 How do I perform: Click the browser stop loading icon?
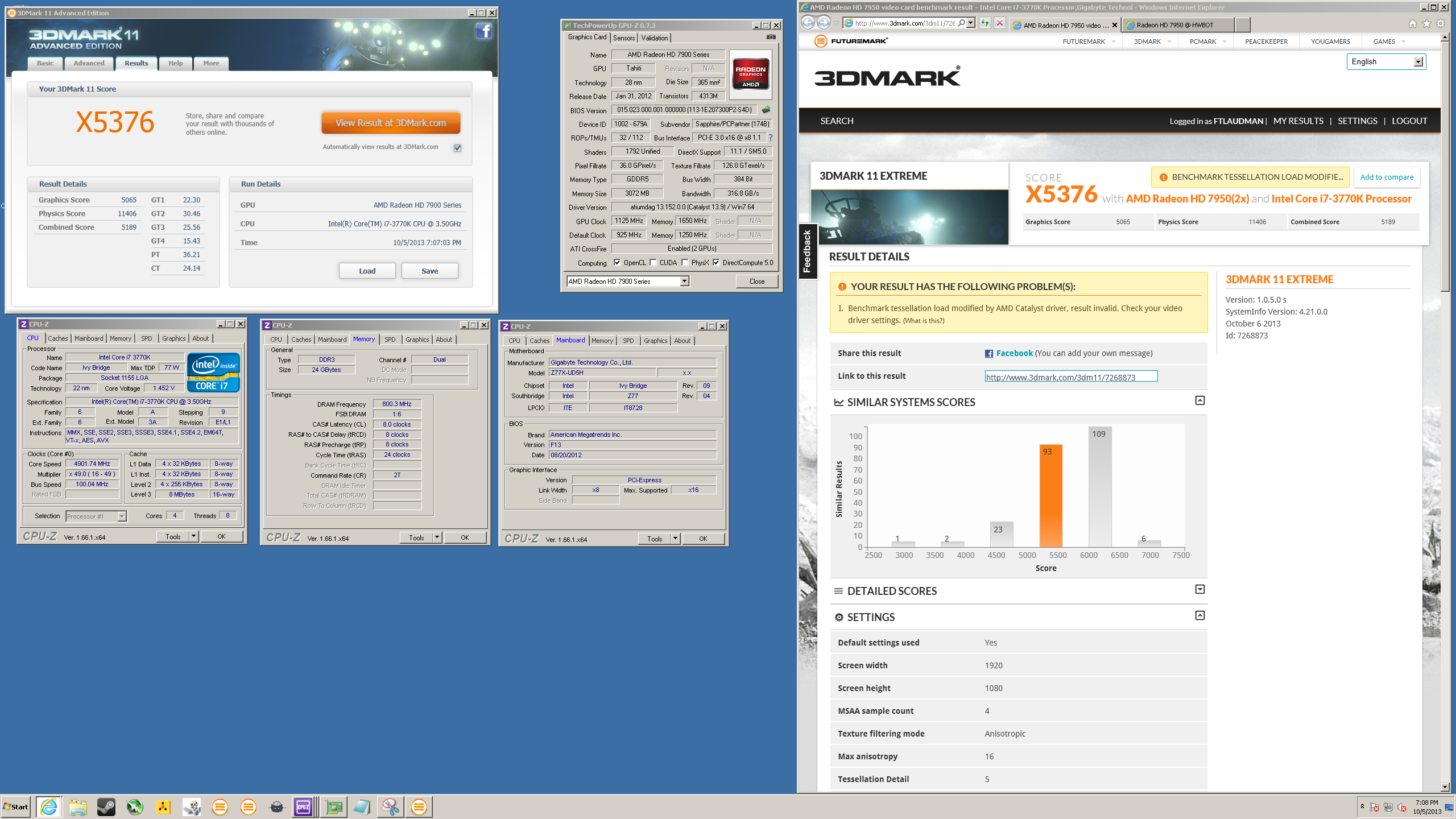click(999, 23)
